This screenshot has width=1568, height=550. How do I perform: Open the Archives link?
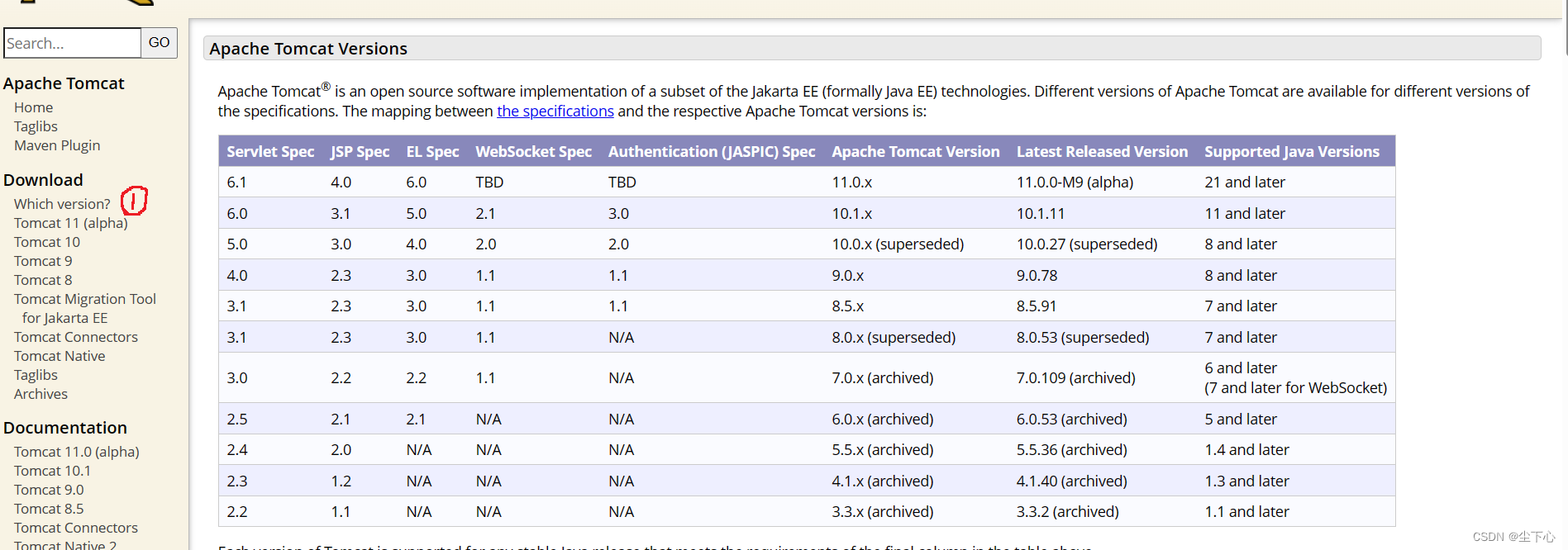[41, 394]
